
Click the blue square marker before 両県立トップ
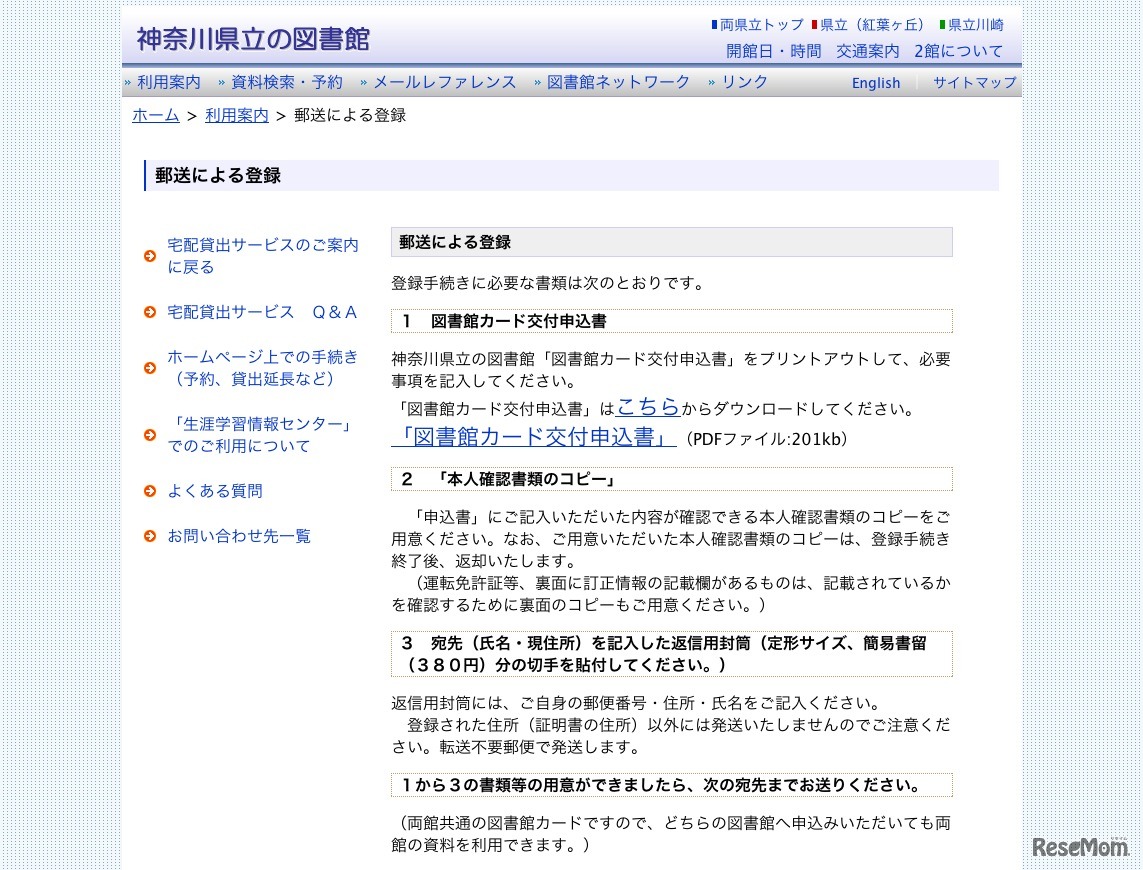(714, 25)
